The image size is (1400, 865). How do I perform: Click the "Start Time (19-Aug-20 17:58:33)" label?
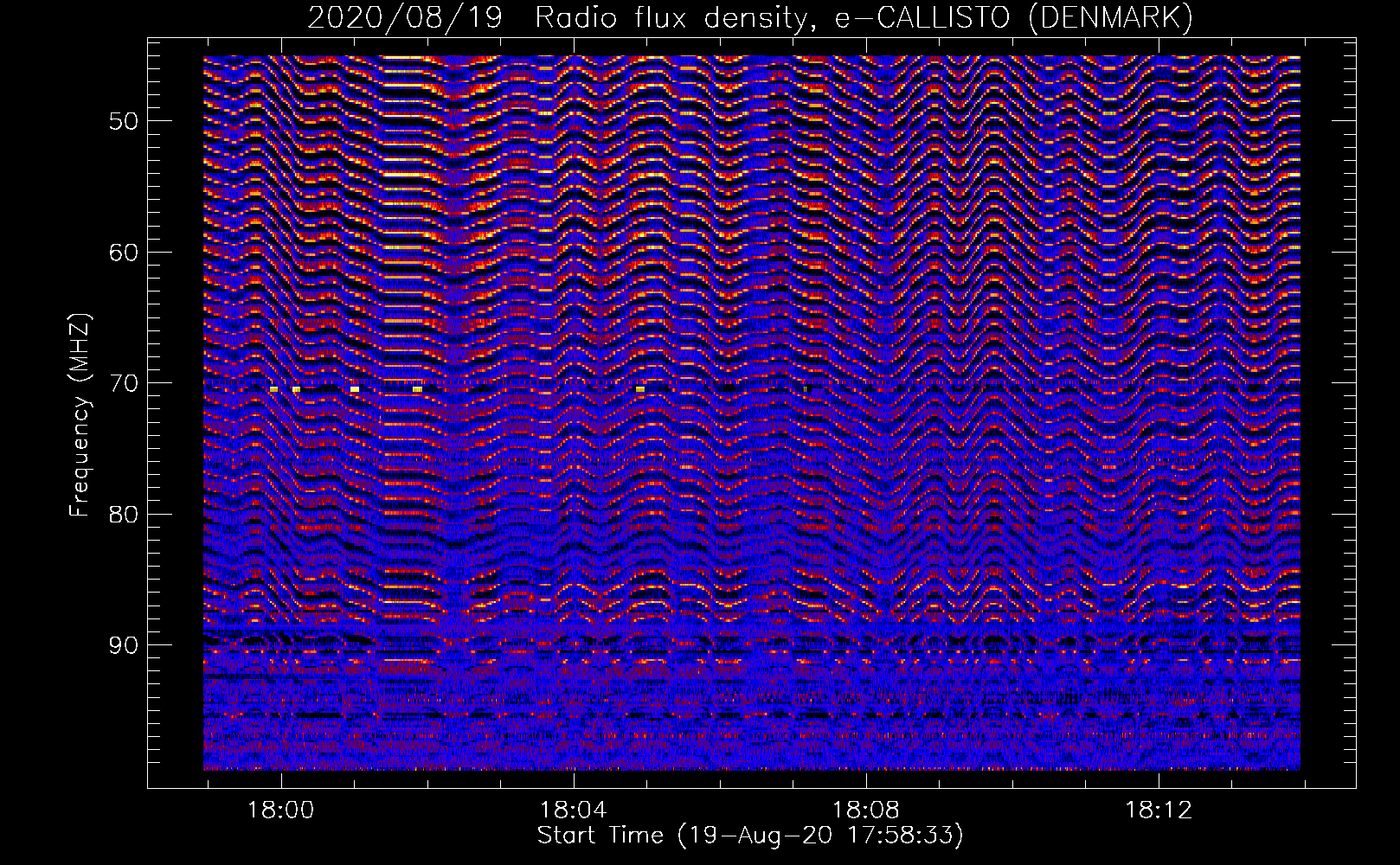pos(750,836)
